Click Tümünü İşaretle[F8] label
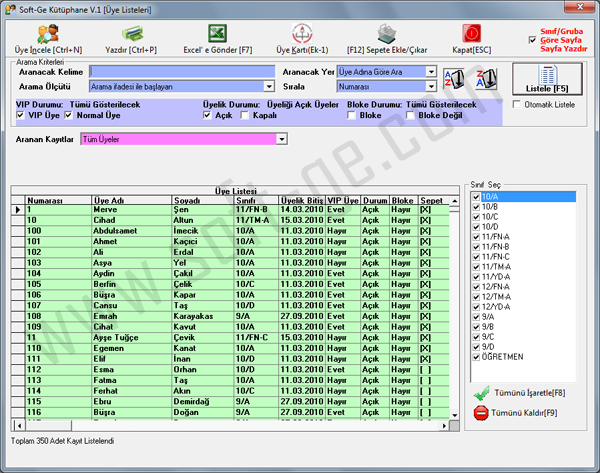 [530, 393]
